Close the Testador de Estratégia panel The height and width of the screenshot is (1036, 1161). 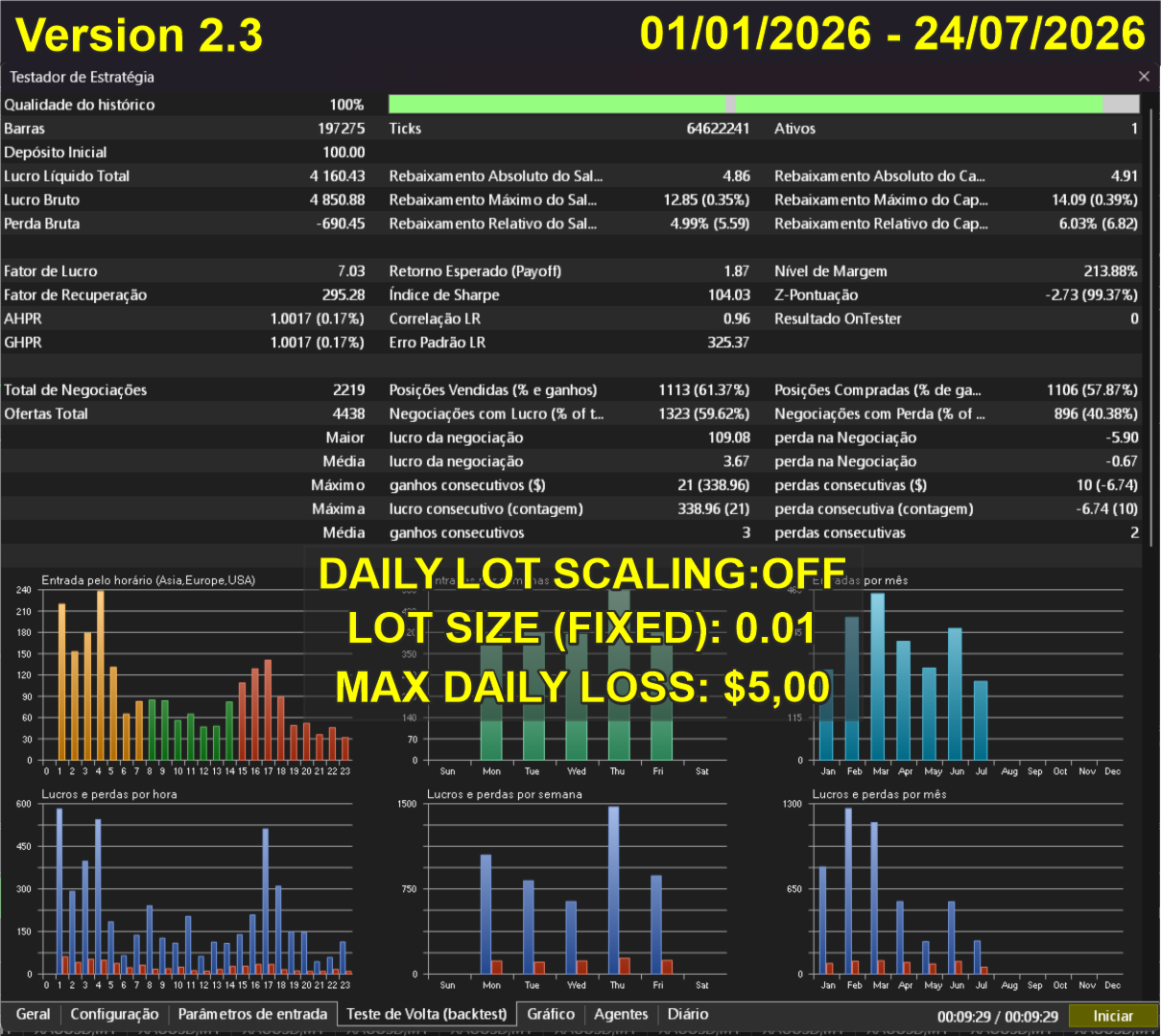tap(1144, 77)
